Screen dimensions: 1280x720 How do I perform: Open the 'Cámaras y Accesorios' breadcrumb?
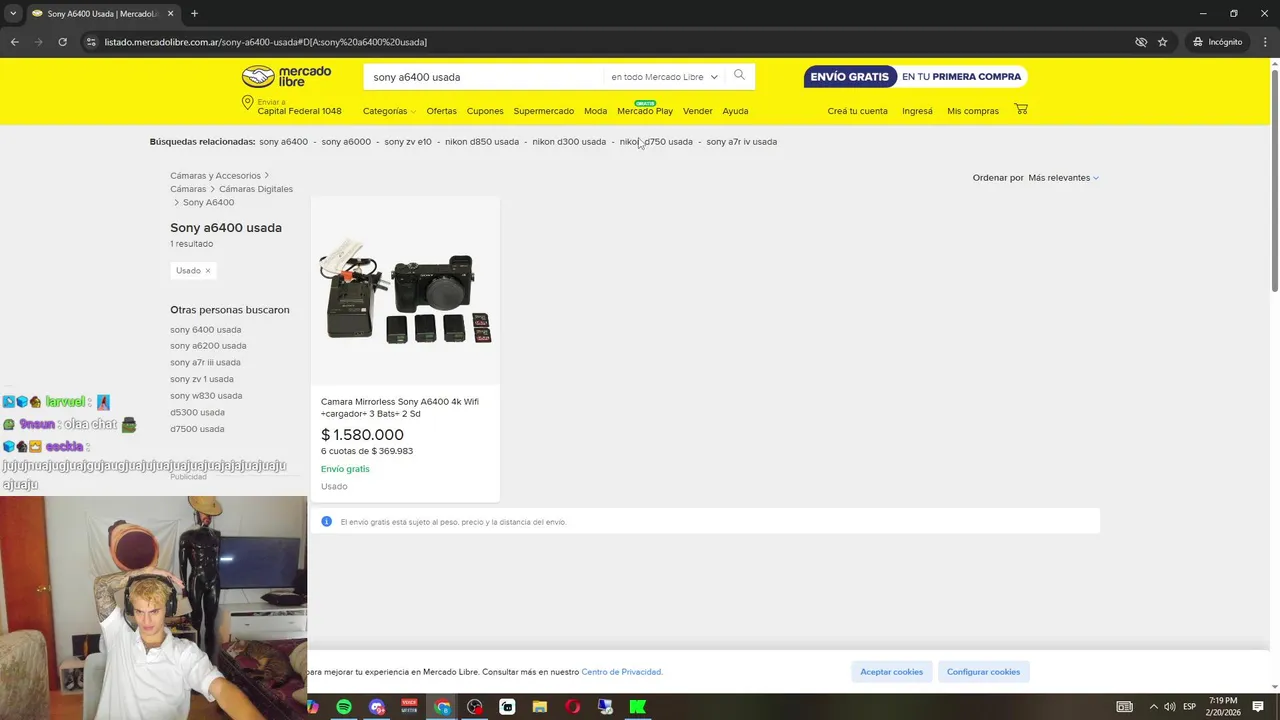pos(215,176)
